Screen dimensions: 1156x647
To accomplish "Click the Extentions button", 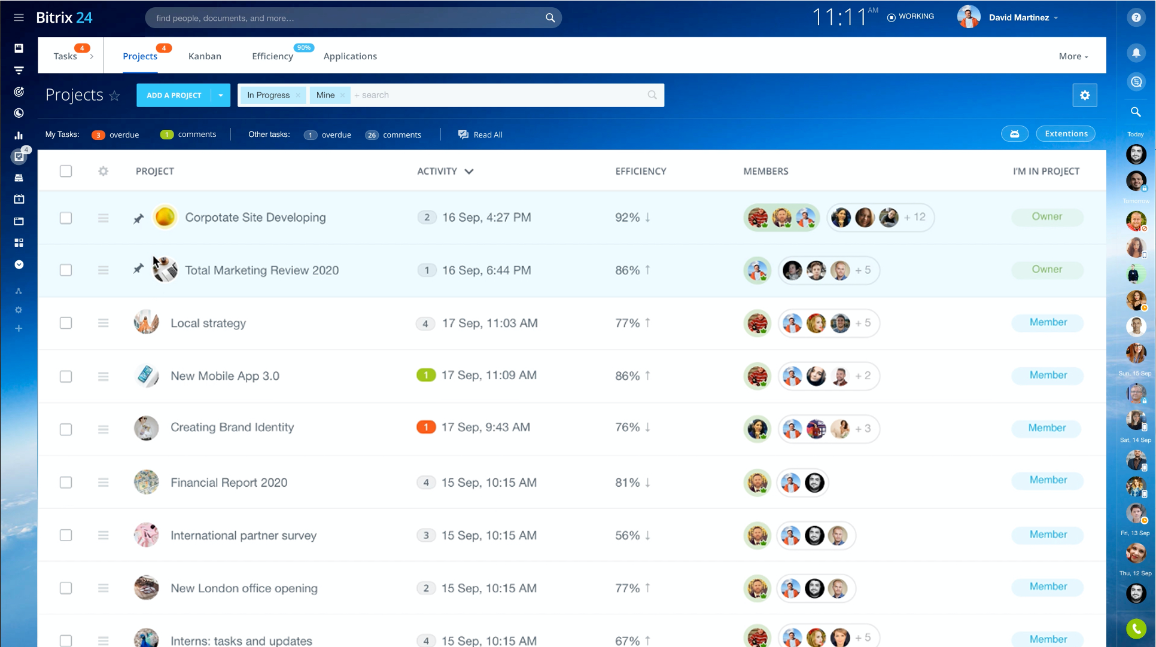I will [1066, 134].
